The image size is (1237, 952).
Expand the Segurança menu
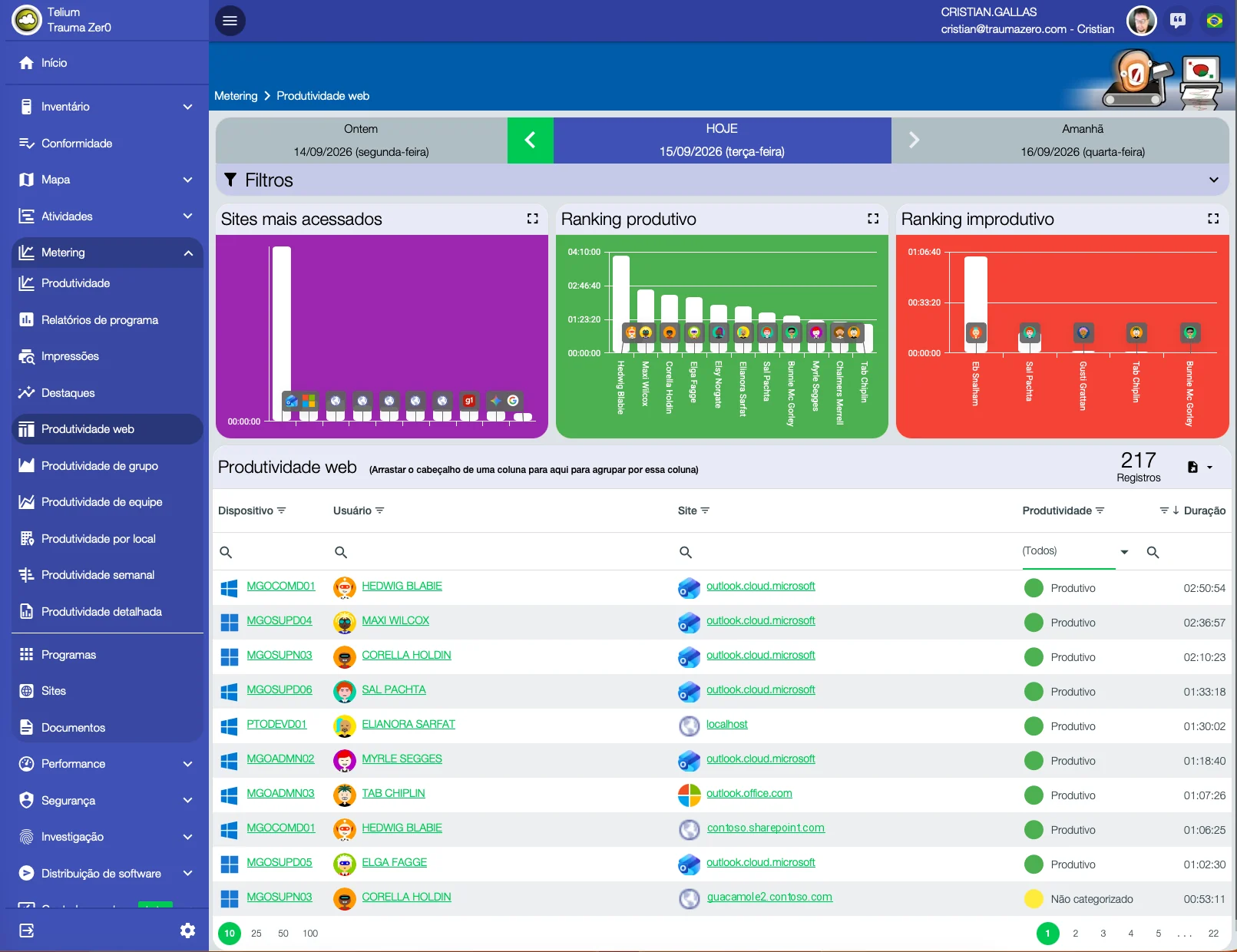(x=107, y=801)
